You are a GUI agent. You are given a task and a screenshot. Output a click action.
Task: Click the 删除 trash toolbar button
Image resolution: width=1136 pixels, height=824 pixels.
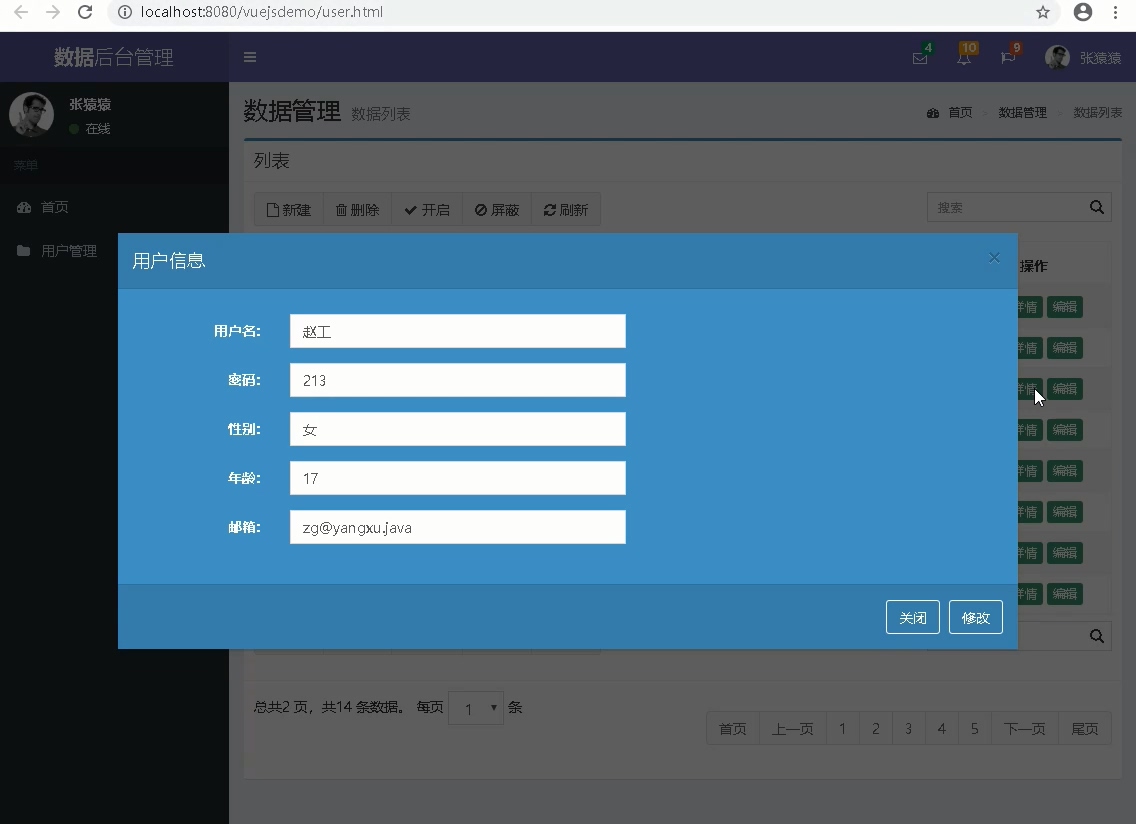tap(357, 209)
